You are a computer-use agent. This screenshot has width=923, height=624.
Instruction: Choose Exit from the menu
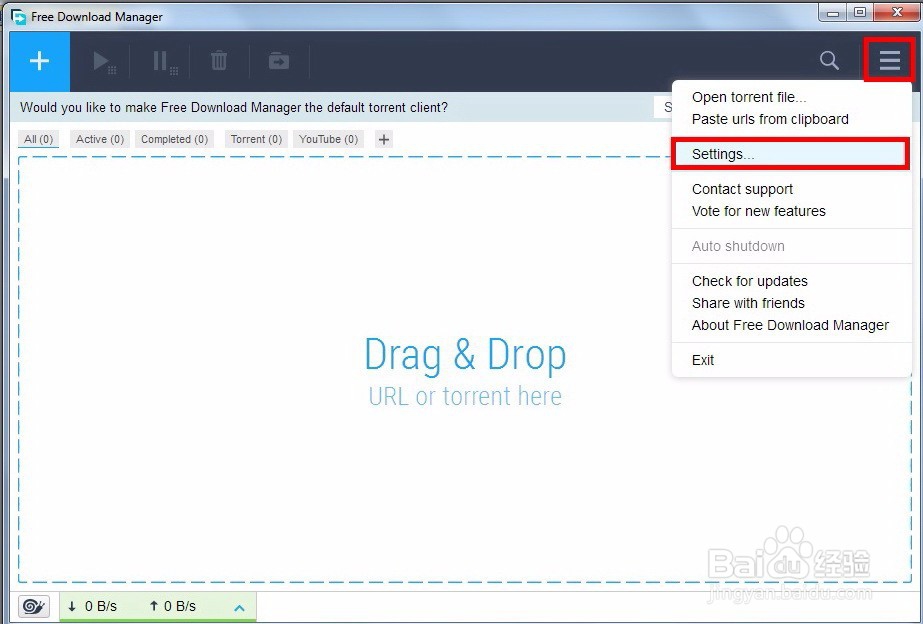pos(791,360)
